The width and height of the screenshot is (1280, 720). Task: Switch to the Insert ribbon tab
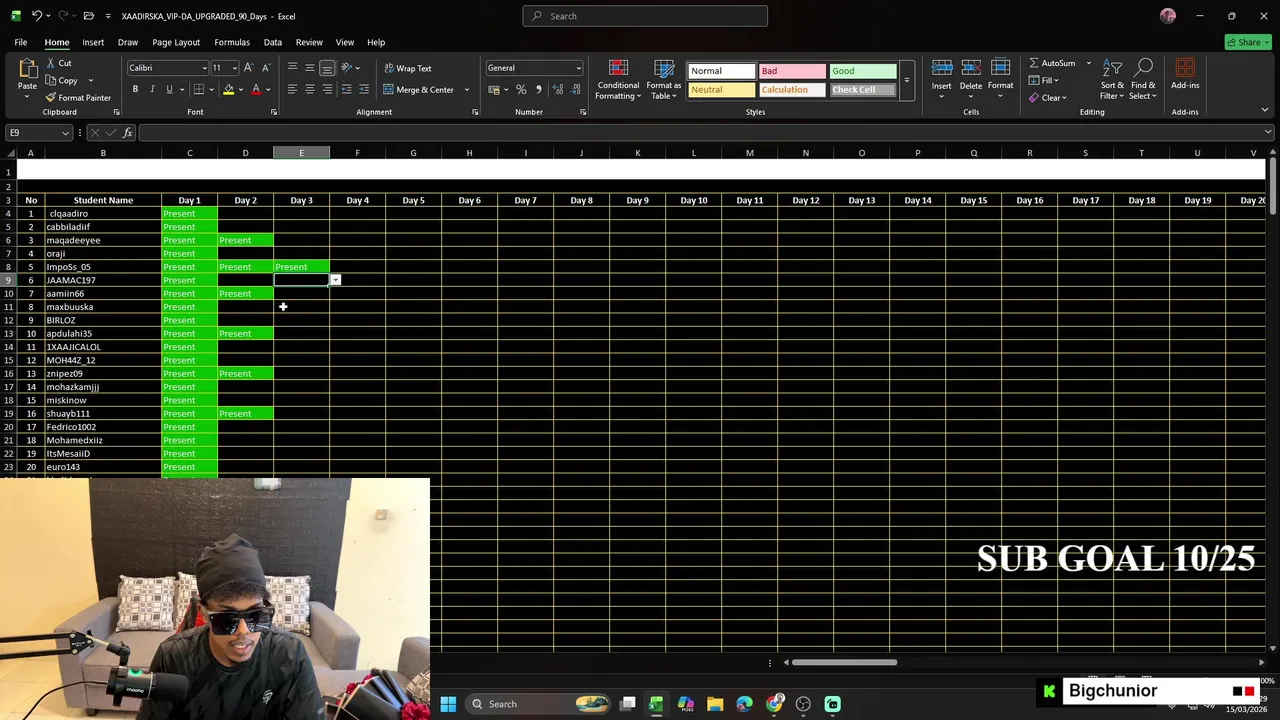tap(93, 42)
